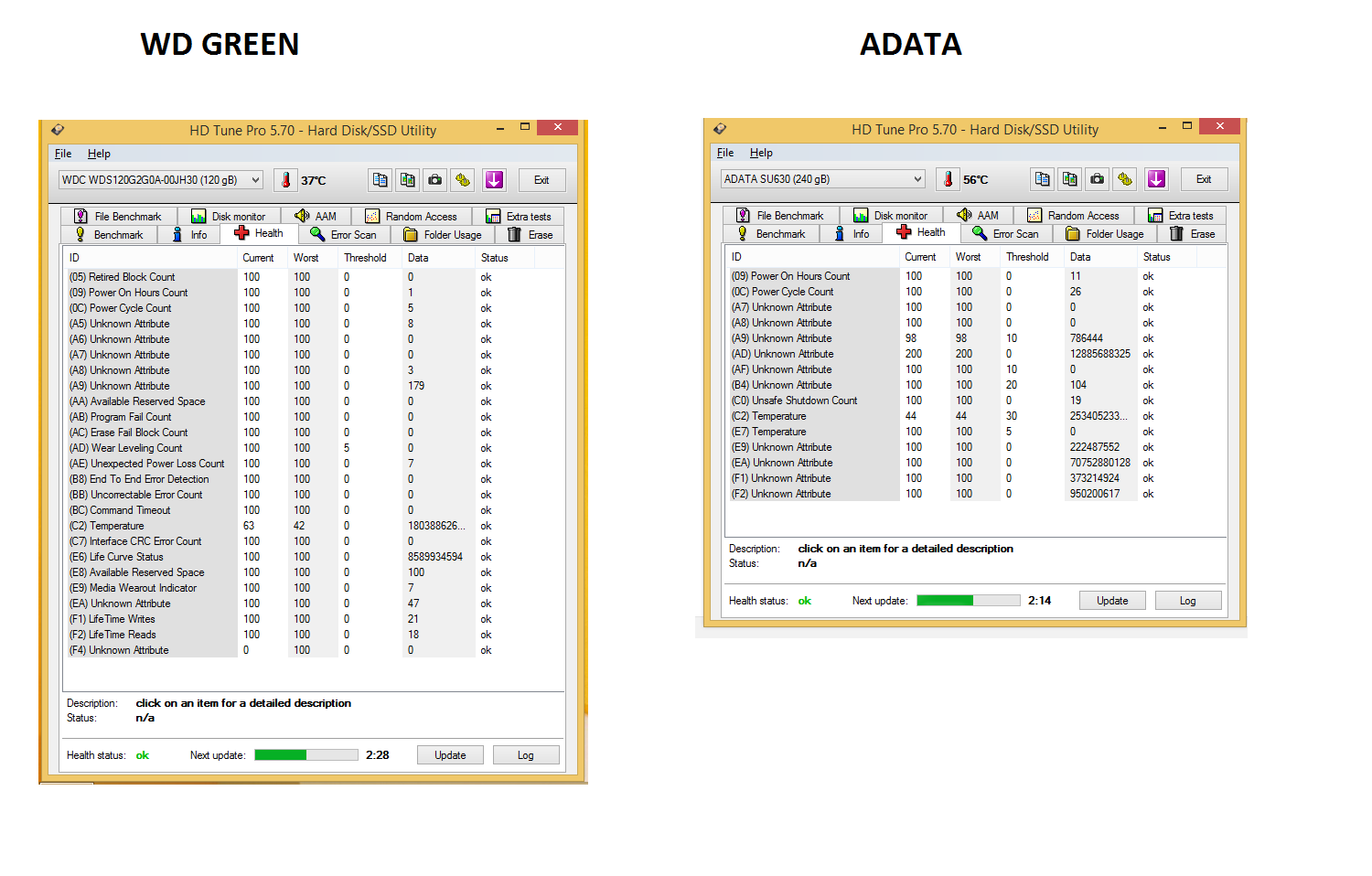The width and height of the screenshot is (1372, 876).
Task: Click HD Tune app icon in ADATA title bar
Action: pos(720,129)
